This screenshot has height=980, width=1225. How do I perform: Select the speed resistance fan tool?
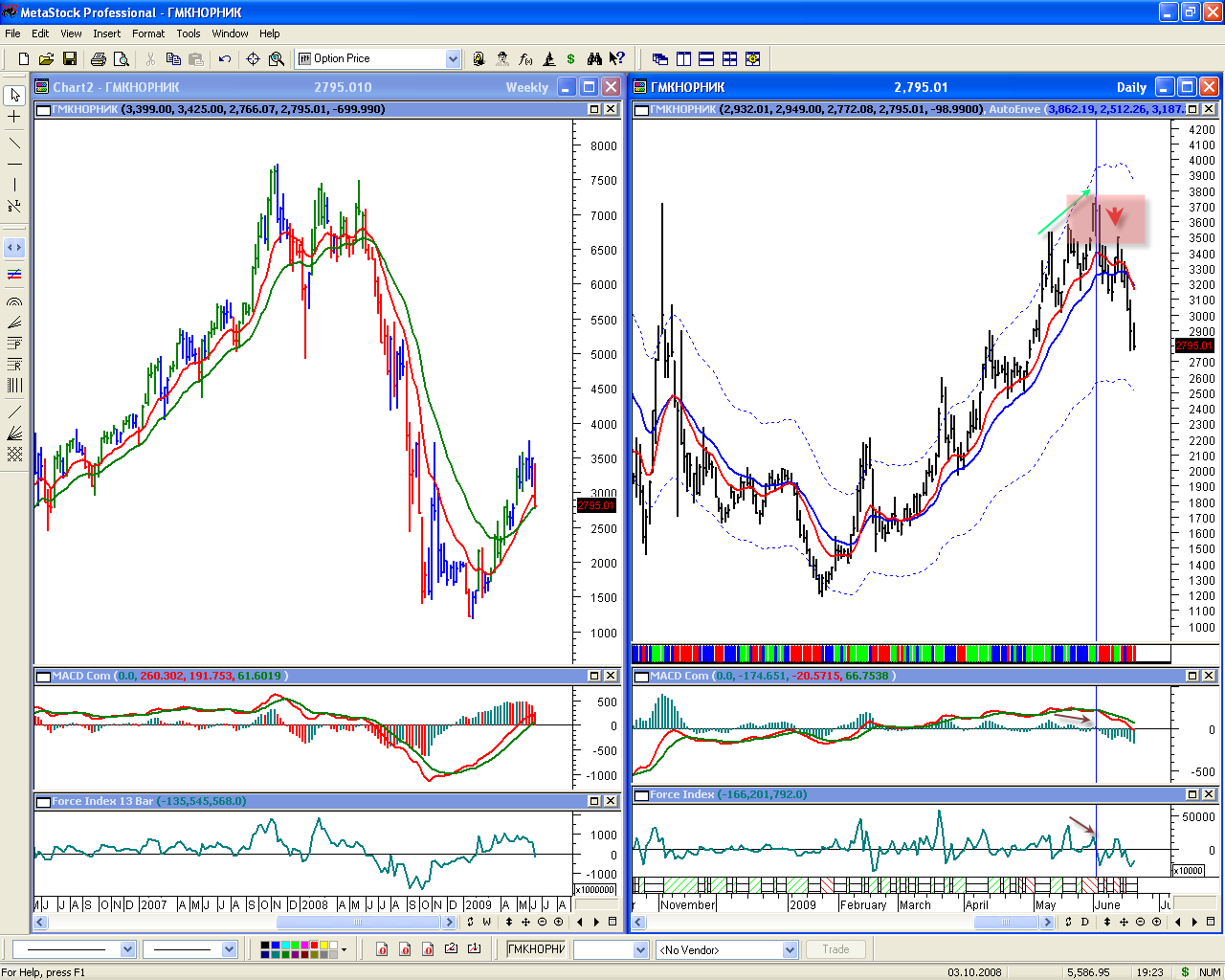pyautogui.click(x=14, y=322)
